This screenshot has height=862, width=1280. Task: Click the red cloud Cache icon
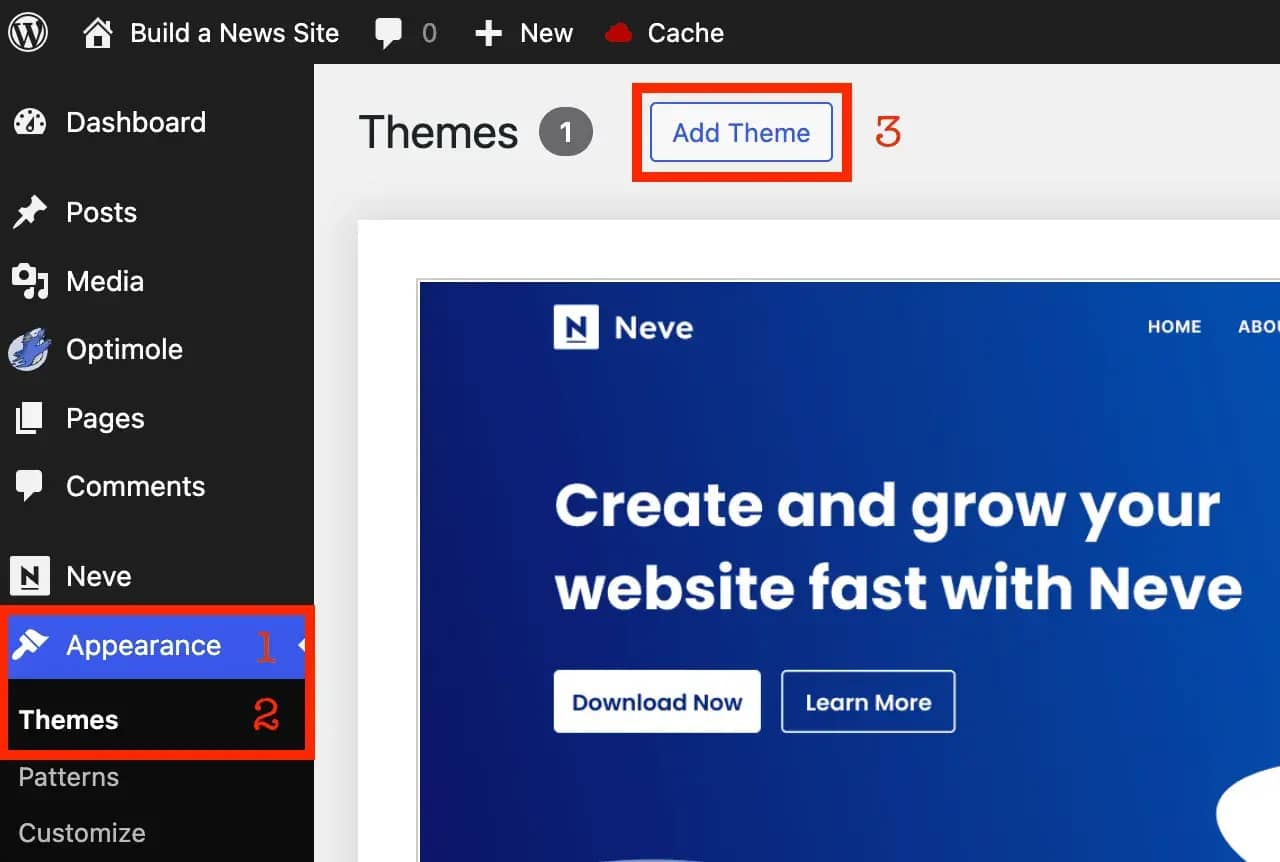pyautogui.click(x=619, y=34)
